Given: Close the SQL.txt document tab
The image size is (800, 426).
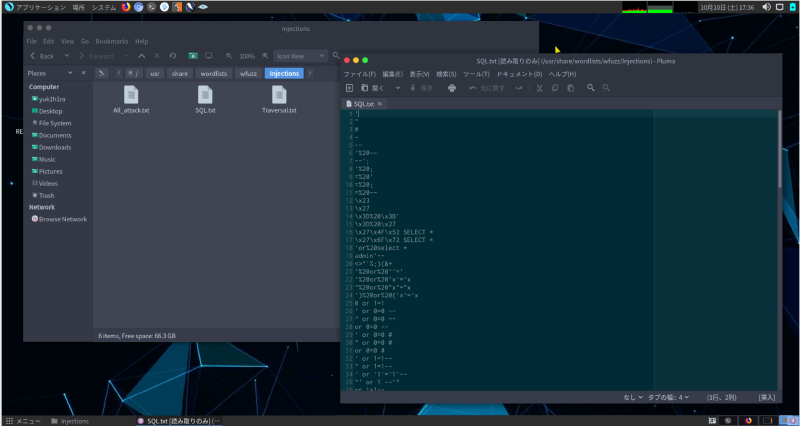Looking at the screenshot, I should click(381, 104).
